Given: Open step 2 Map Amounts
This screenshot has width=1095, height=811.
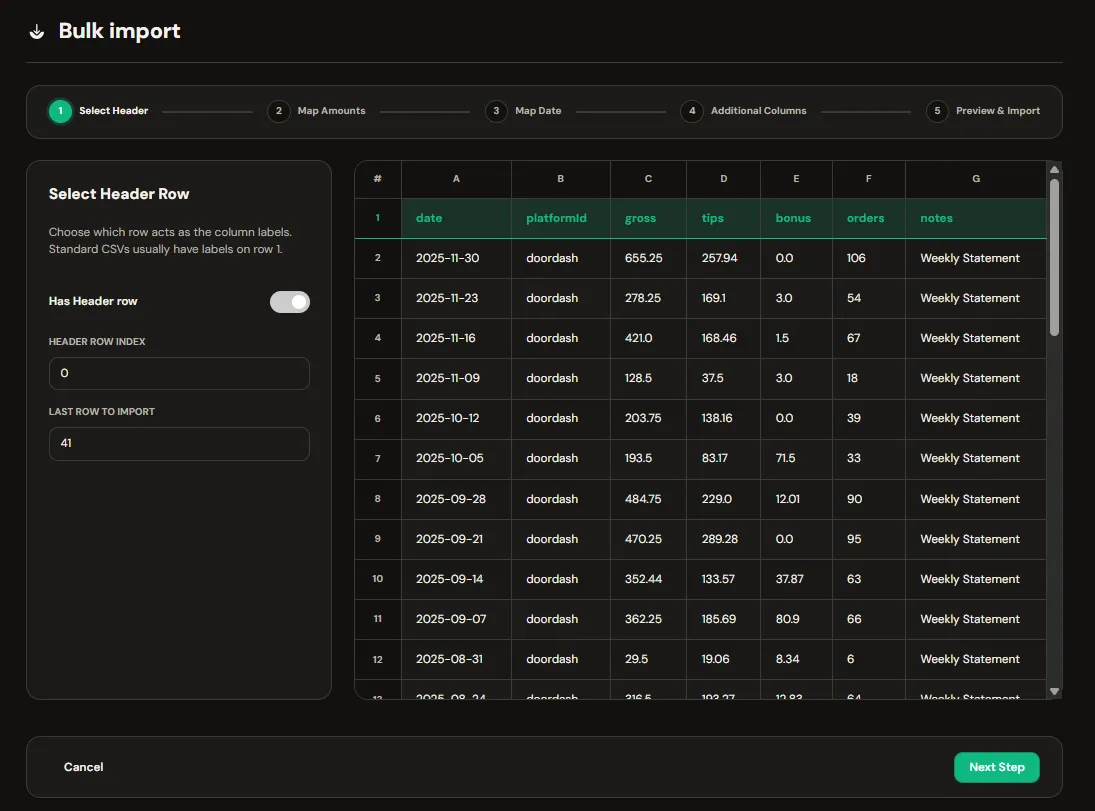Looking at the screenshot, I should (x=316, y=111).
